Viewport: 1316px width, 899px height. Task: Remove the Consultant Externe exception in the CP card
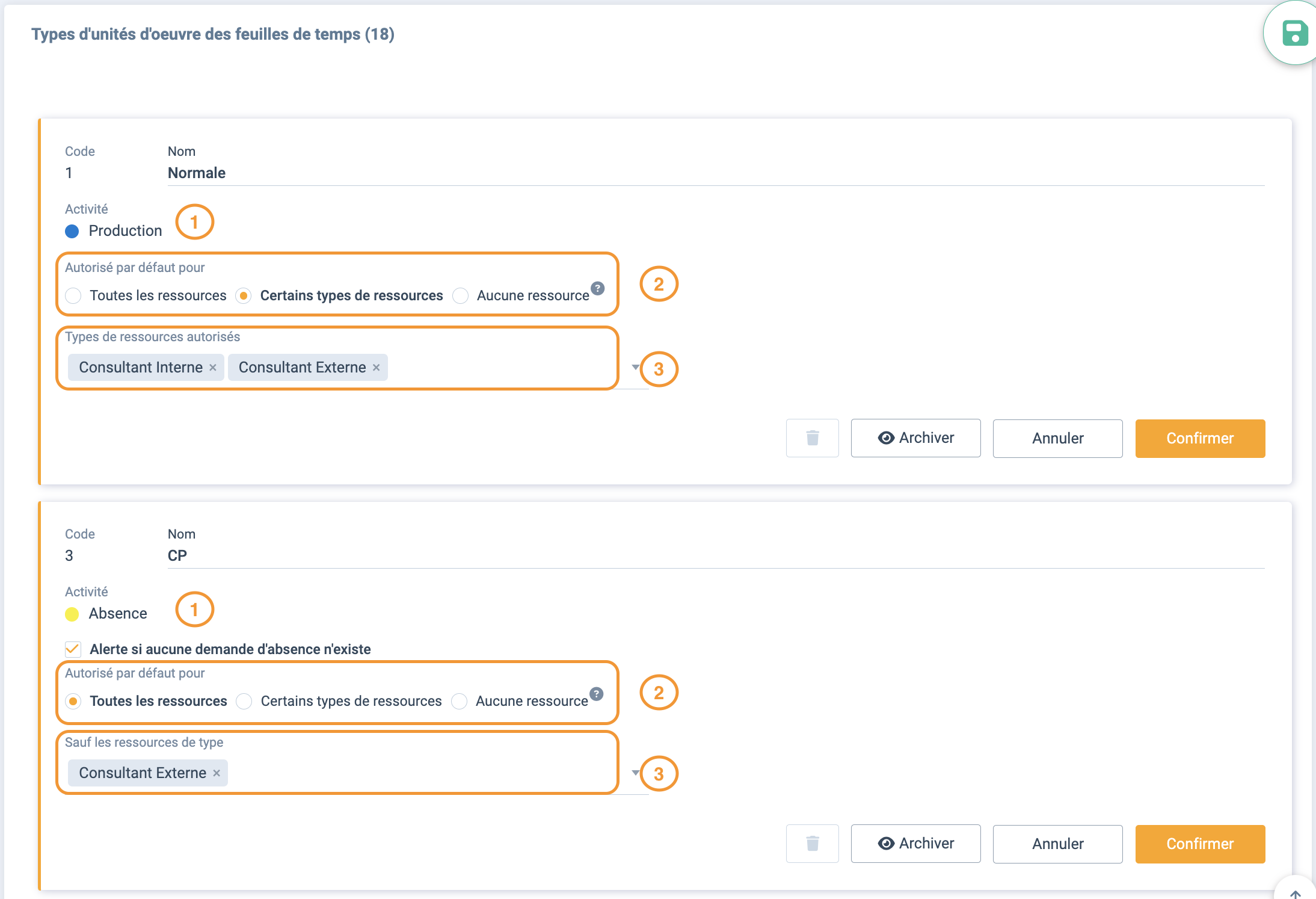pyautogui.click(x=217, y=773)
